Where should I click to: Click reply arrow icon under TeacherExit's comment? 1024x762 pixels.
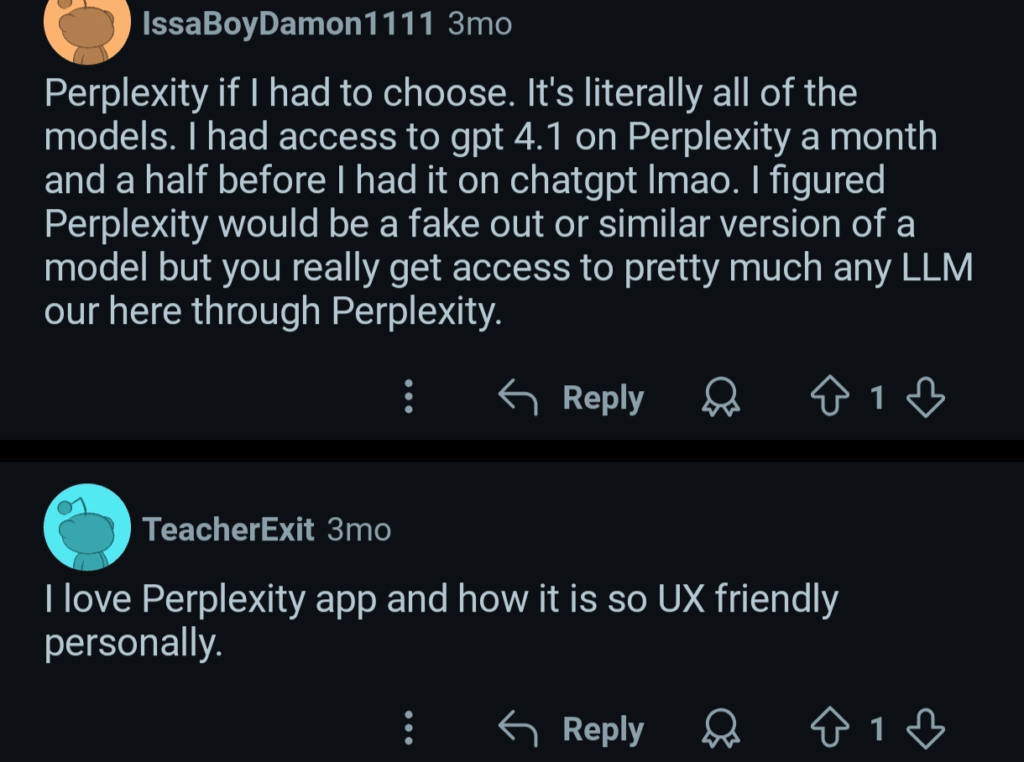[x=518, y=730]
